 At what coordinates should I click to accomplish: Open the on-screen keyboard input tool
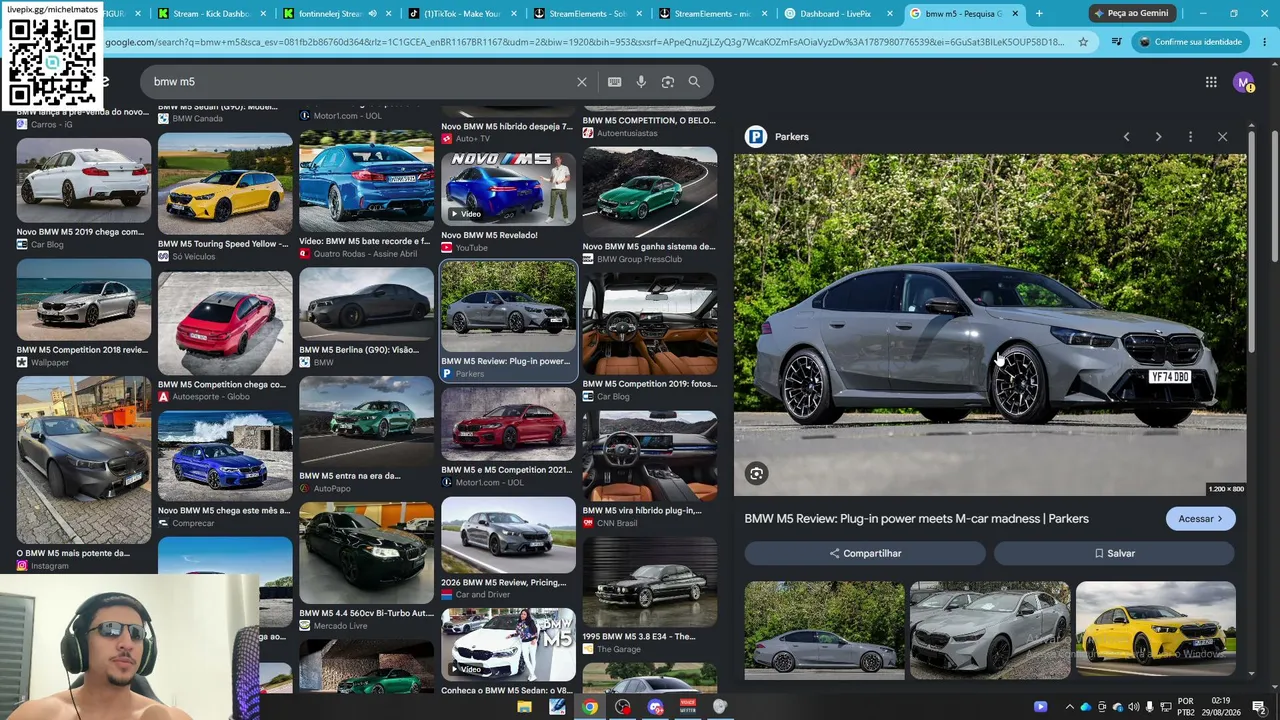point(615,82)
